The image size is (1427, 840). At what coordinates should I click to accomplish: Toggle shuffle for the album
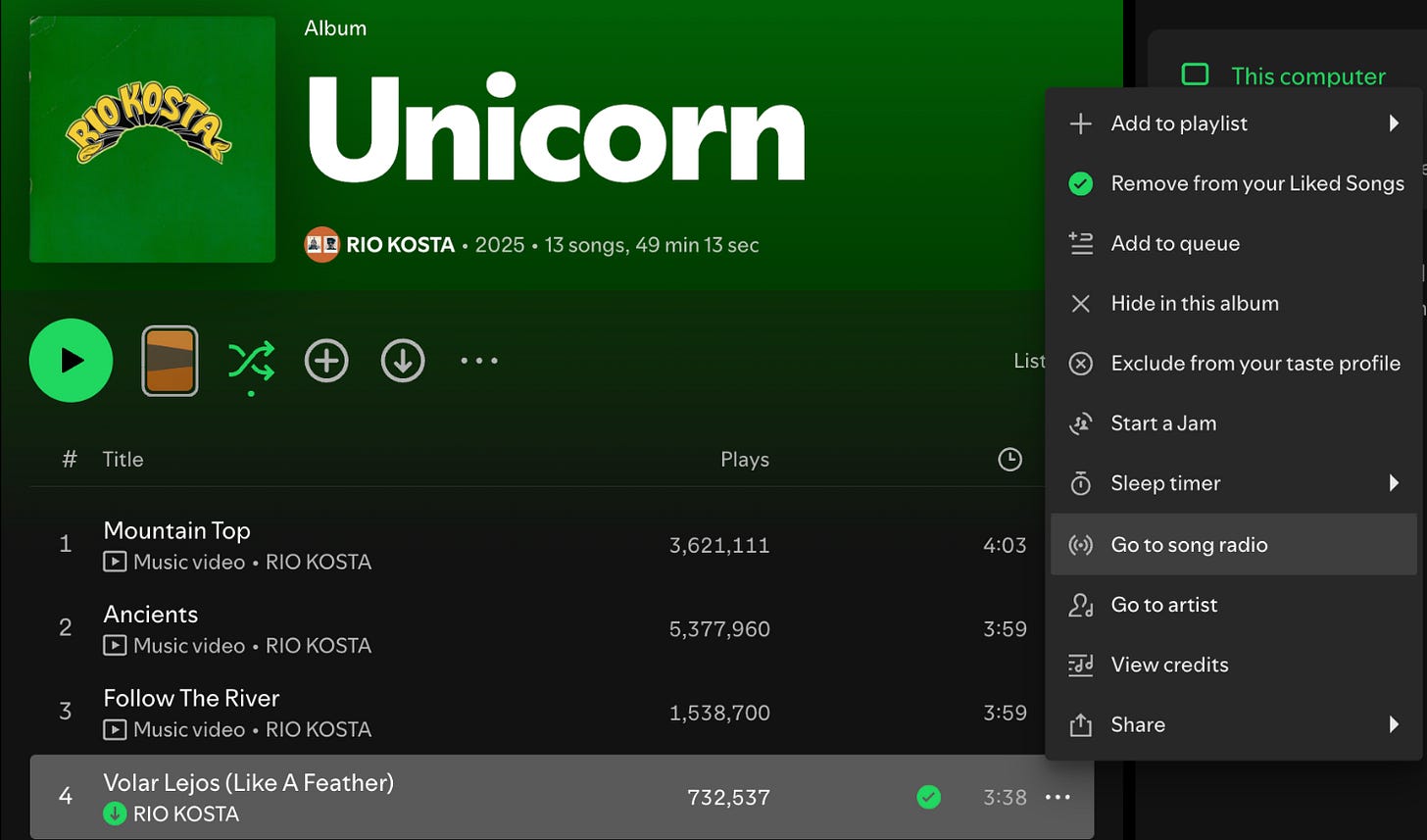(x=251, y=361)
